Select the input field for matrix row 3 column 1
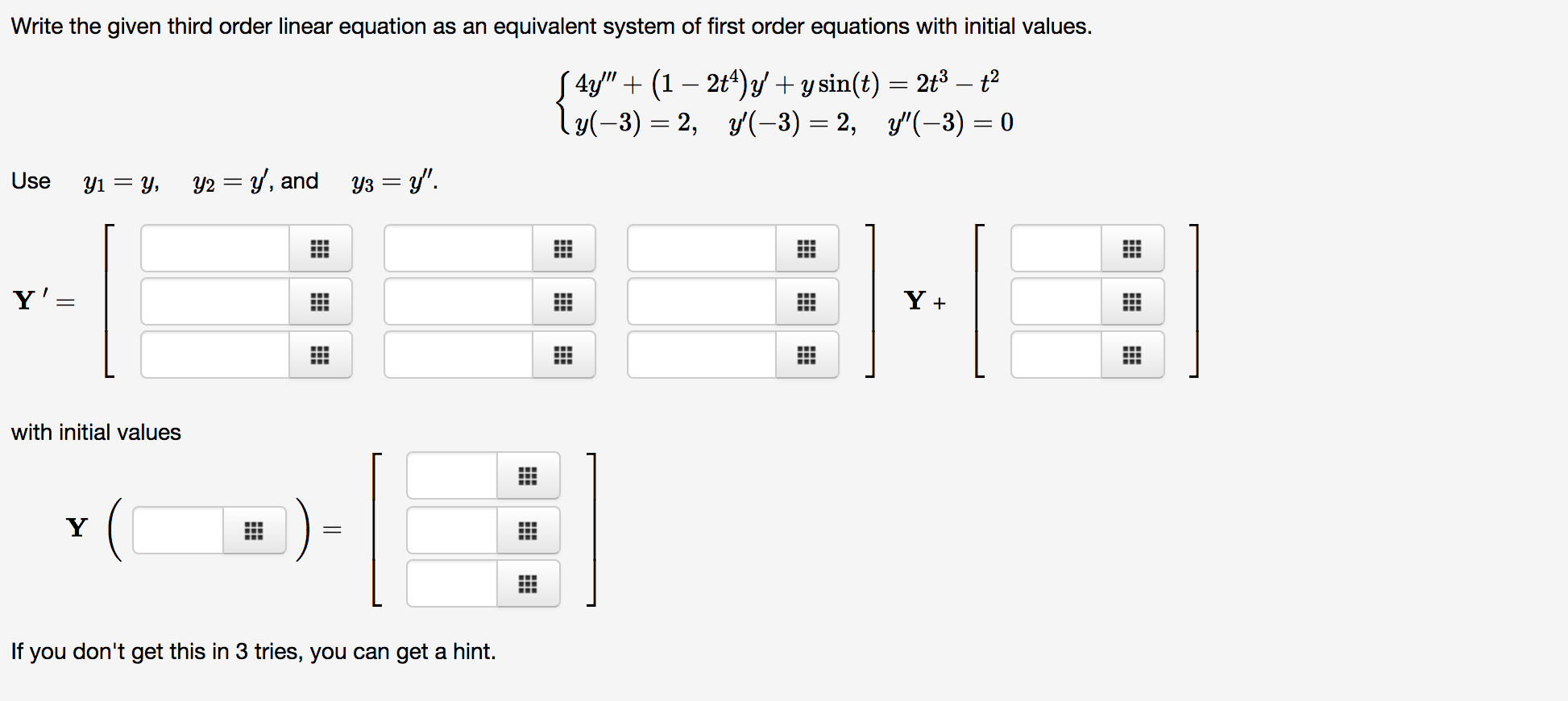 pyautogui.click(x=214, y=355)
